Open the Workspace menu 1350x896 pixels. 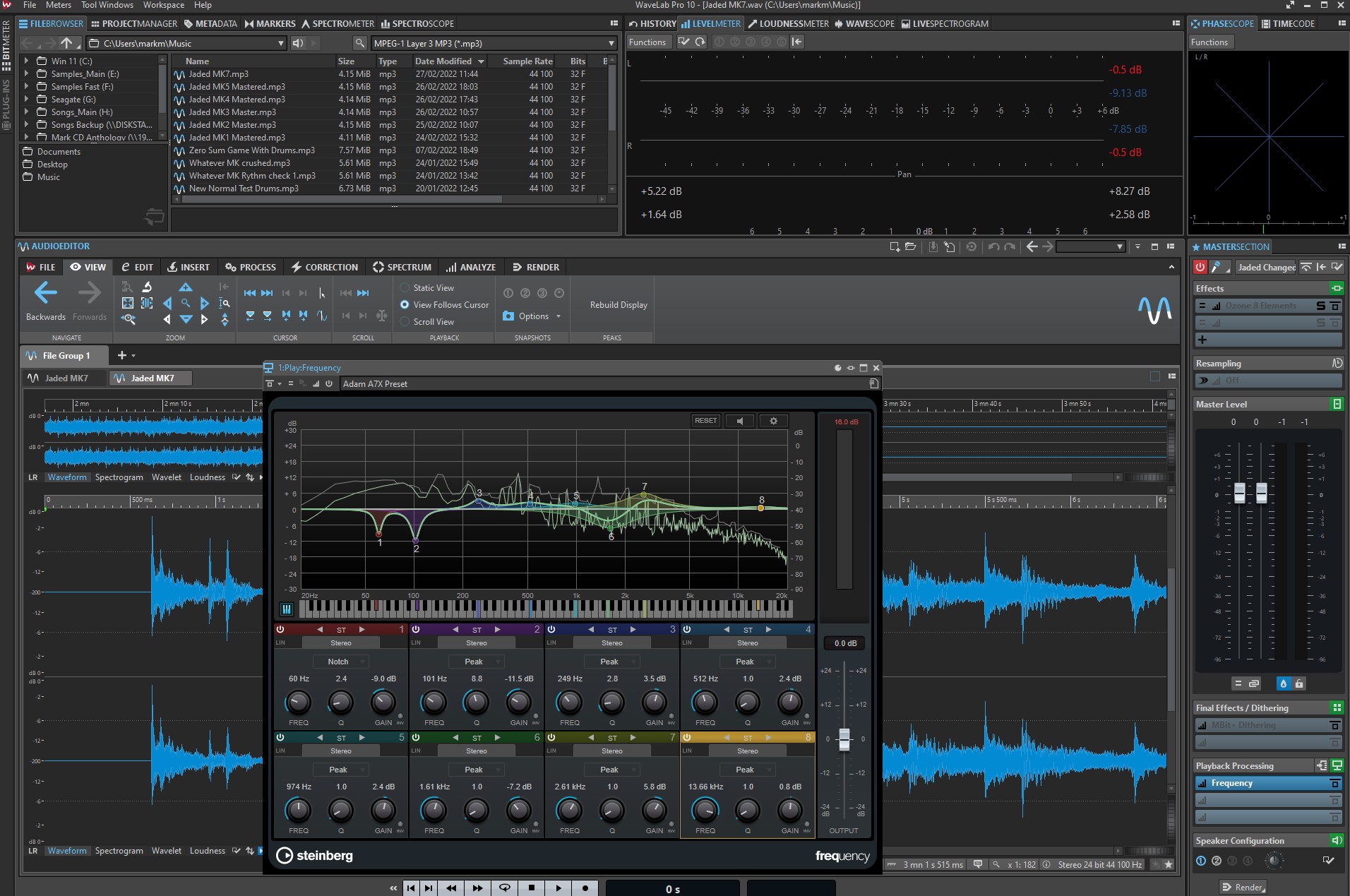click(164, 5)
